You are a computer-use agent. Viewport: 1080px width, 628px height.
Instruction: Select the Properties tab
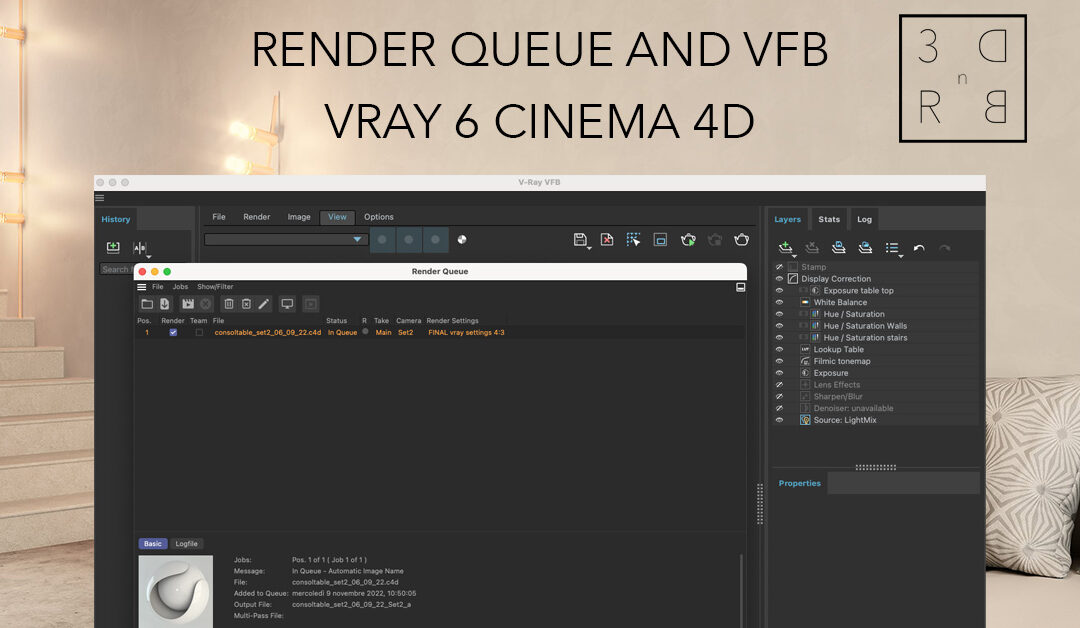pos(800,483)
